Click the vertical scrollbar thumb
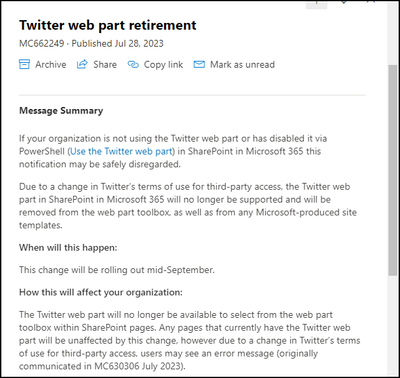Viewport: 400px width, 378px height. click(393, 170)
